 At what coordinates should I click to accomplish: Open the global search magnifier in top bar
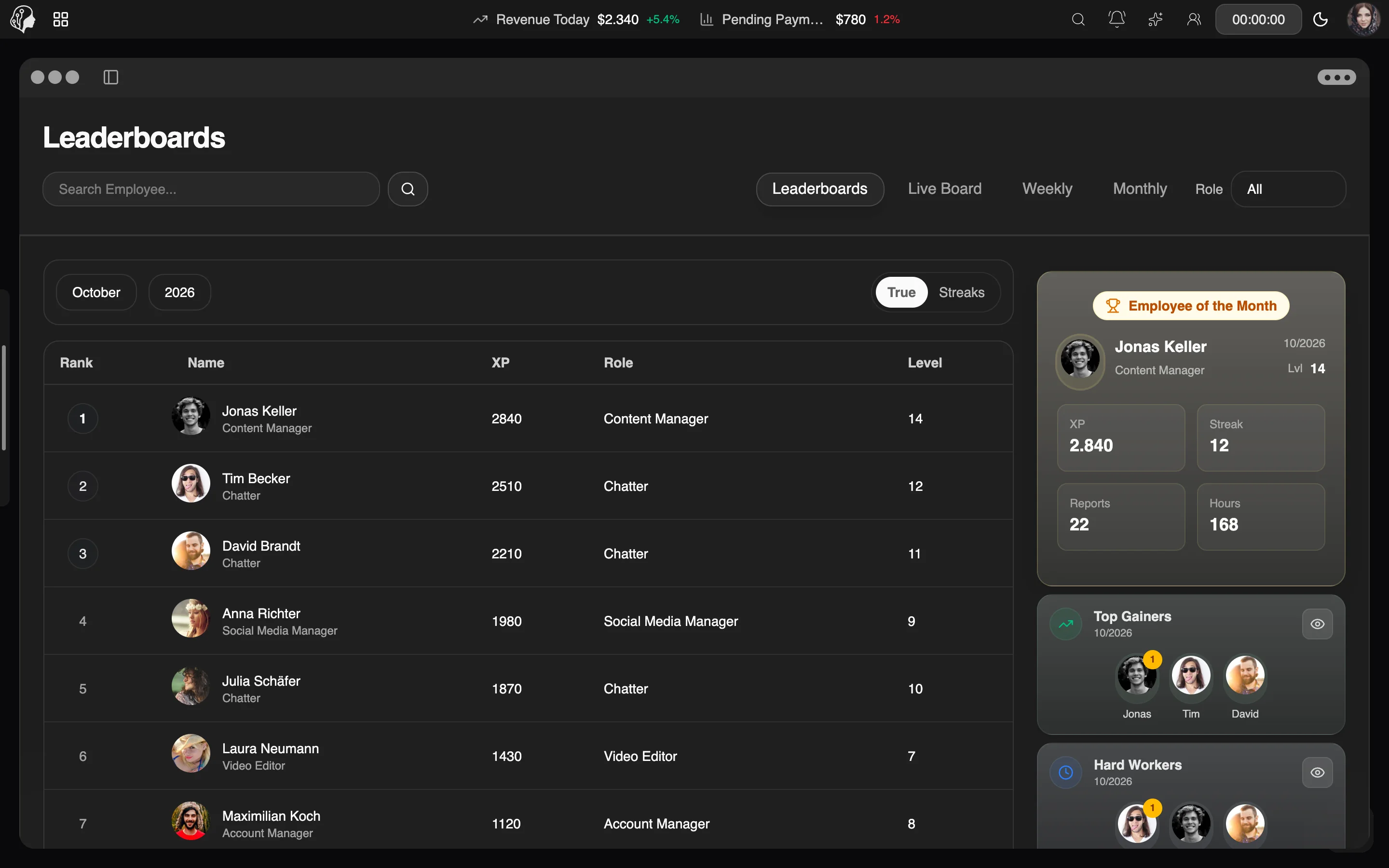pos(1078,19)
